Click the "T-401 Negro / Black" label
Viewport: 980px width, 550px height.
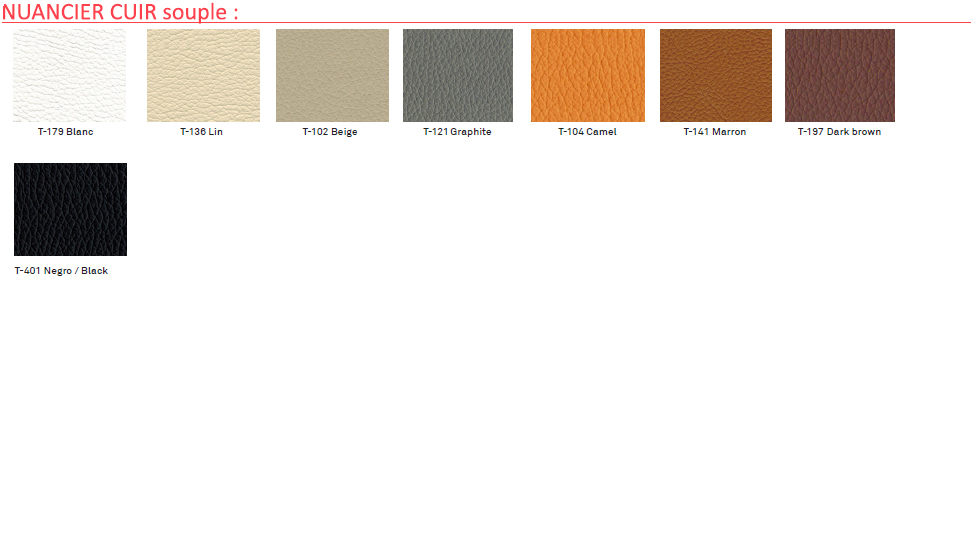point(61,271)
